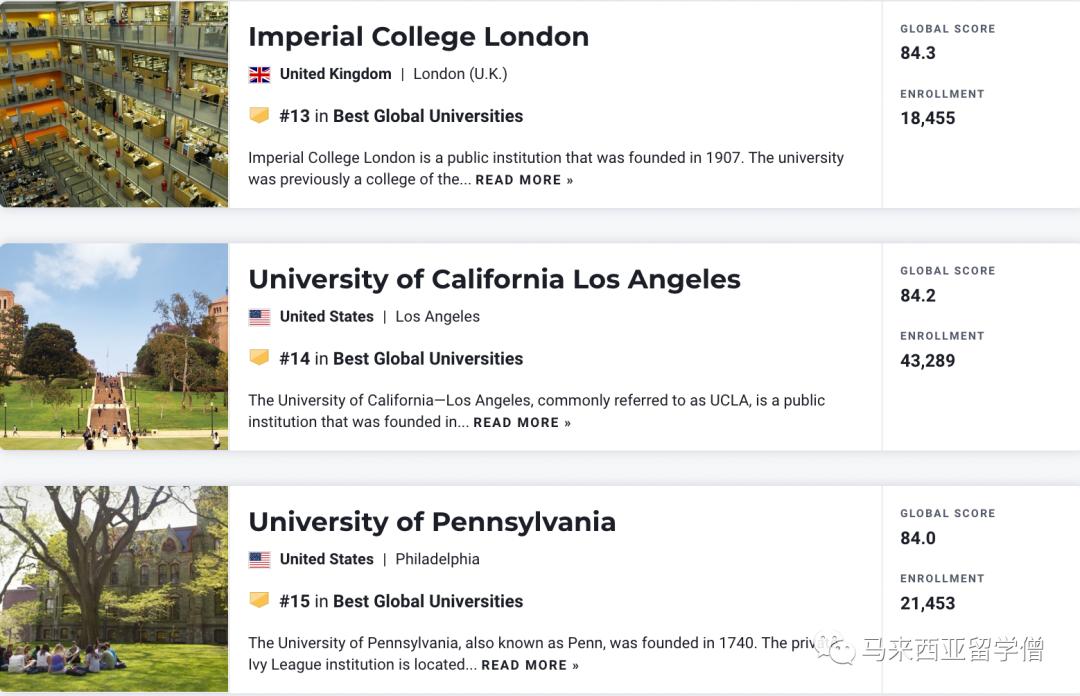
Task: Click the United Kingdom flag icon
Action: point(259,73)
